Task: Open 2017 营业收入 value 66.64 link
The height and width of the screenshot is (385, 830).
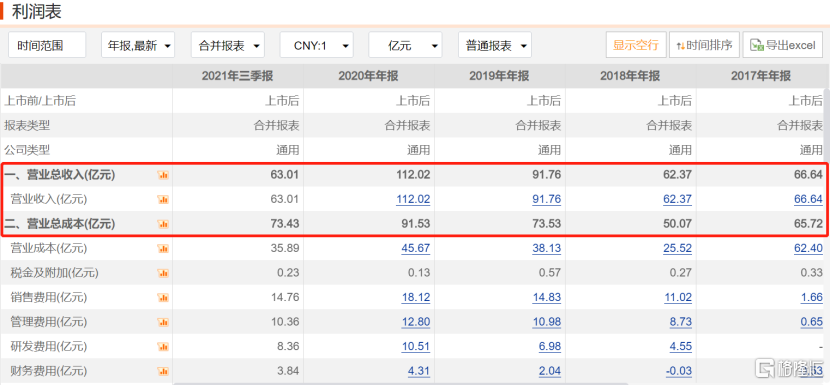Action: [809, 200]
